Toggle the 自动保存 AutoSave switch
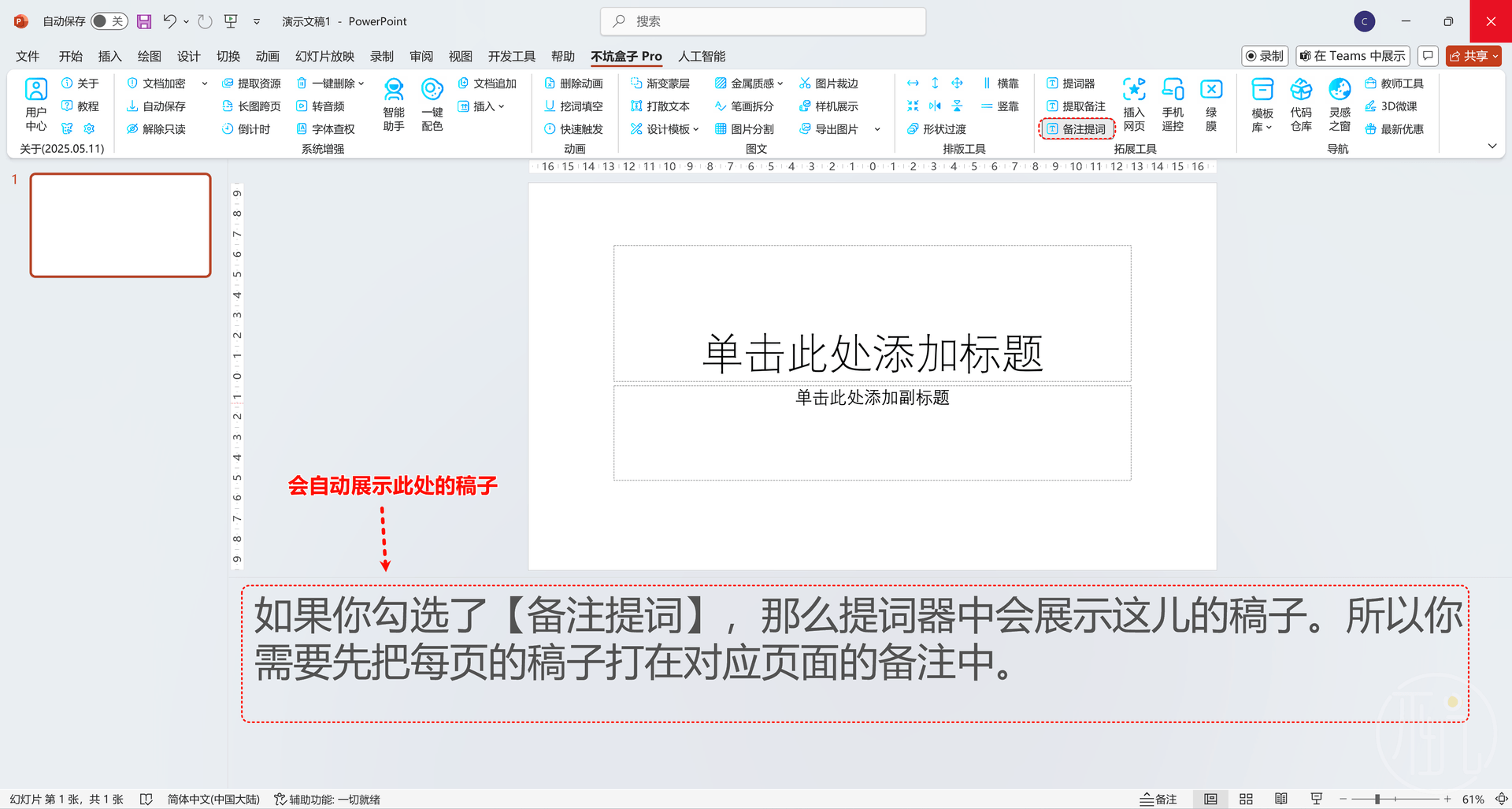The width and height of the screenshot is (1512, 809). tap(109, 21)
